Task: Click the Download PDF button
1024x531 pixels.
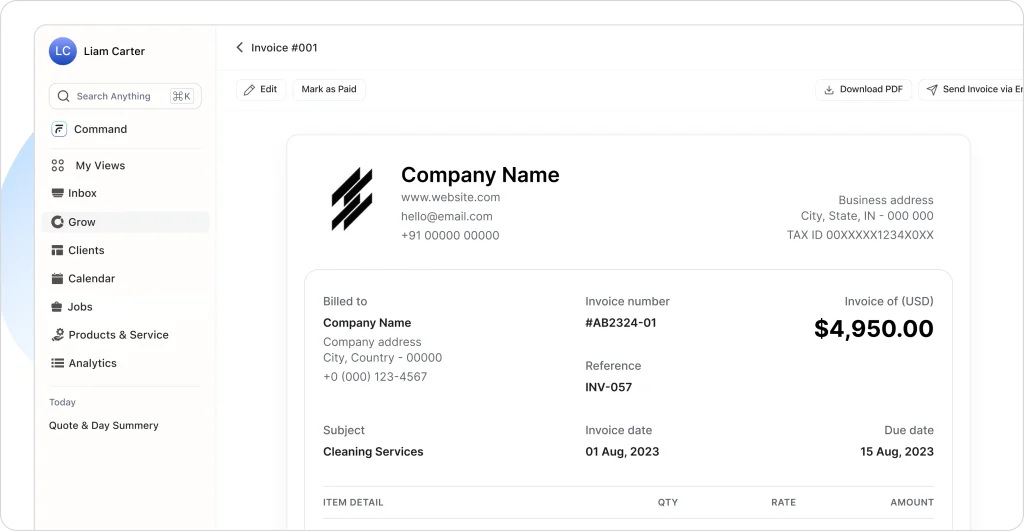Action: pos(863,89)
